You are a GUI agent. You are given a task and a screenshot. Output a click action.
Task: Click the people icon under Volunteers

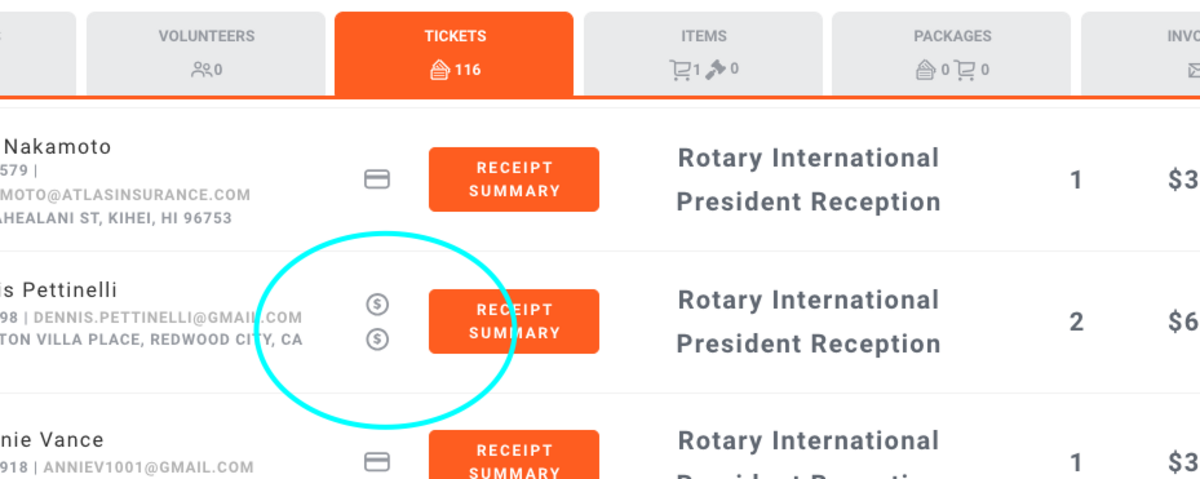click(201, 70)
